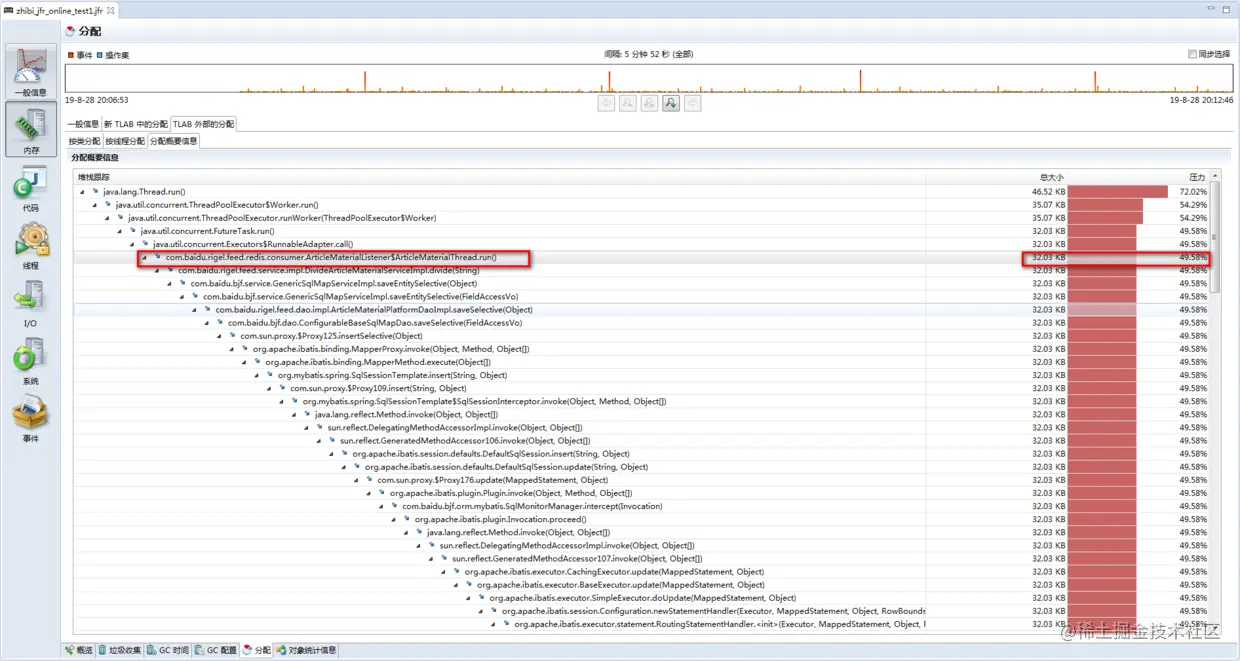Select the TLAB 外部的分配 tab
This screenshot has width=1240, height=661.
coord(204,124)
